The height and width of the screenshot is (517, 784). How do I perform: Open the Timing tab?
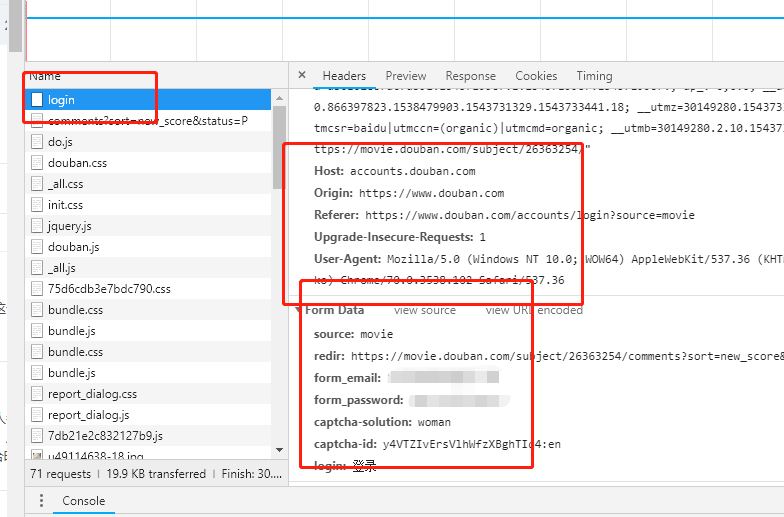[594, 76]
